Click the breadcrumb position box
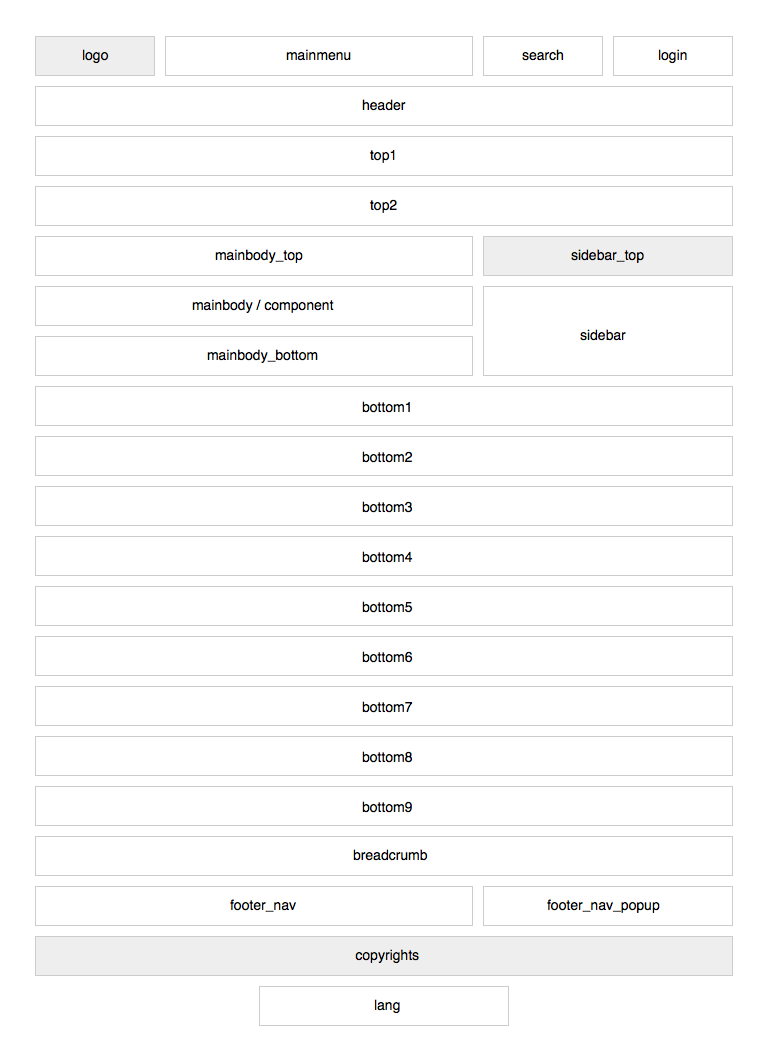The height and width of the screenshot is (1058, 771). [x=383, y=856]
